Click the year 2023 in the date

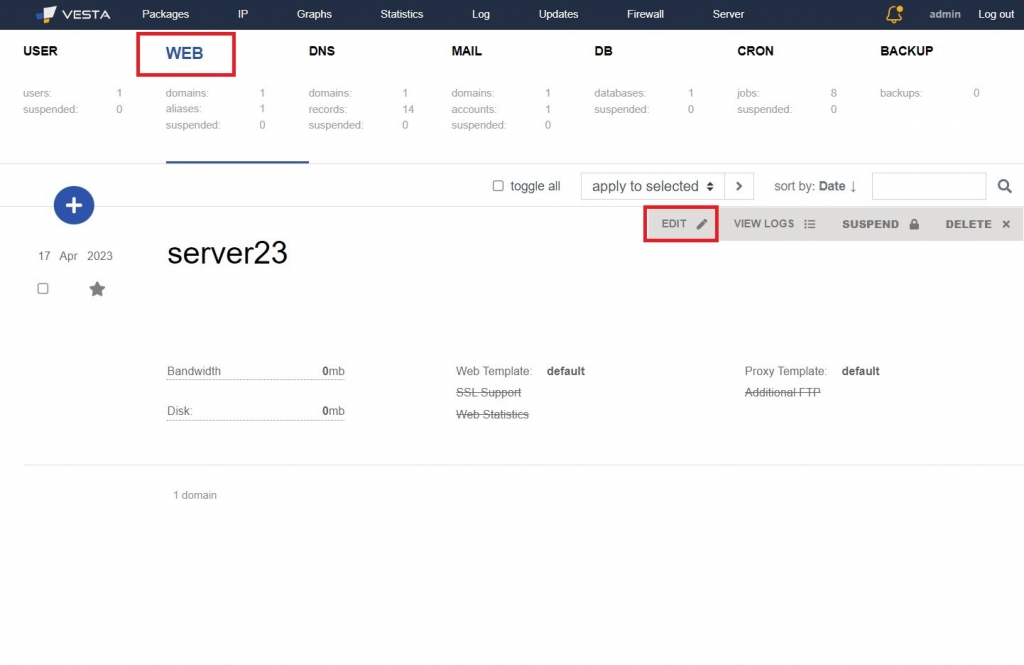[100, 256]
